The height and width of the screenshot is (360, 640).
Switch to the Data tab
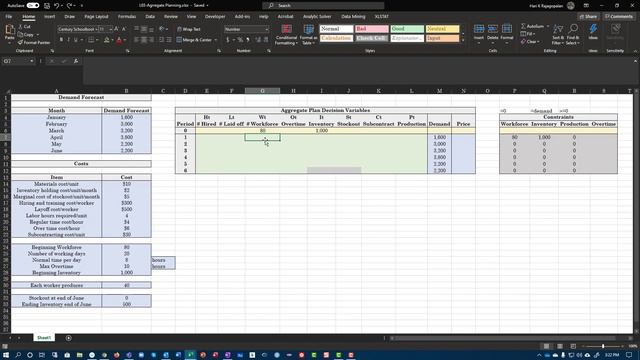(x=150, y=17)
